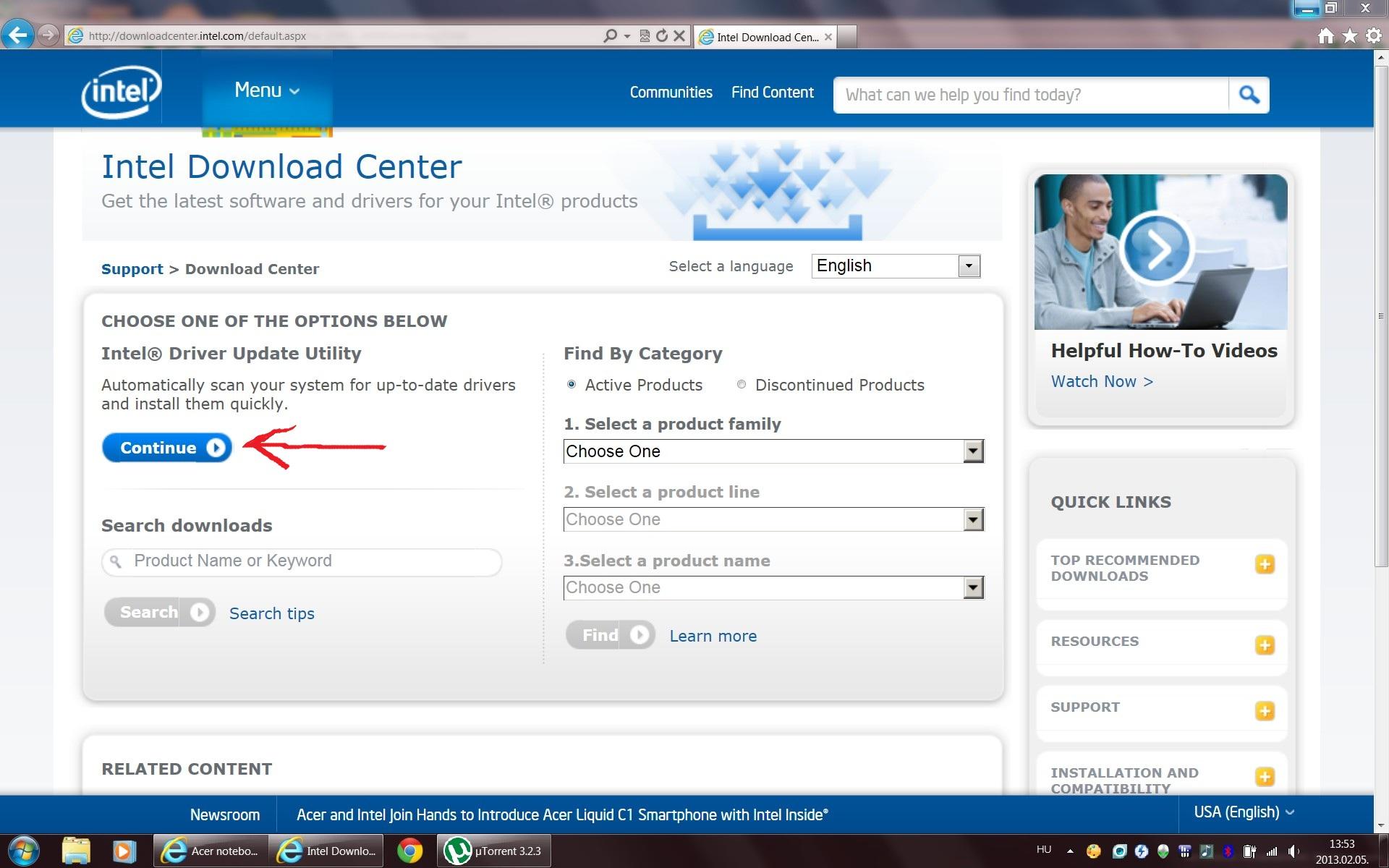Open the Select a product family dropdown
The width and height of the screenshot is (1389, 868).
(x=773, y=451)
